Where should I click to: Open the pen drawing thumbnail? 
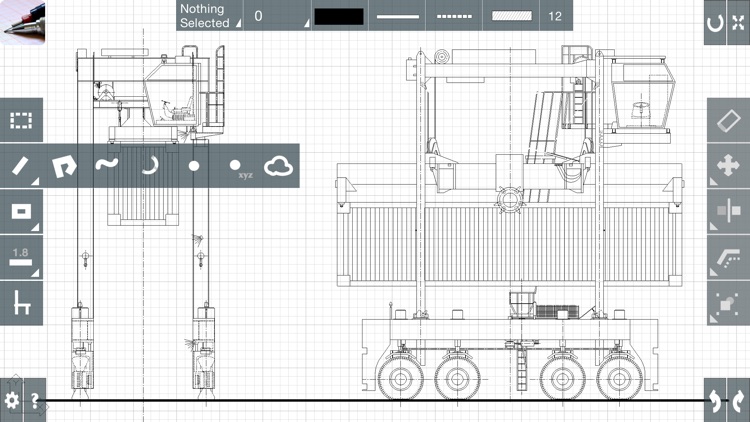22,22
